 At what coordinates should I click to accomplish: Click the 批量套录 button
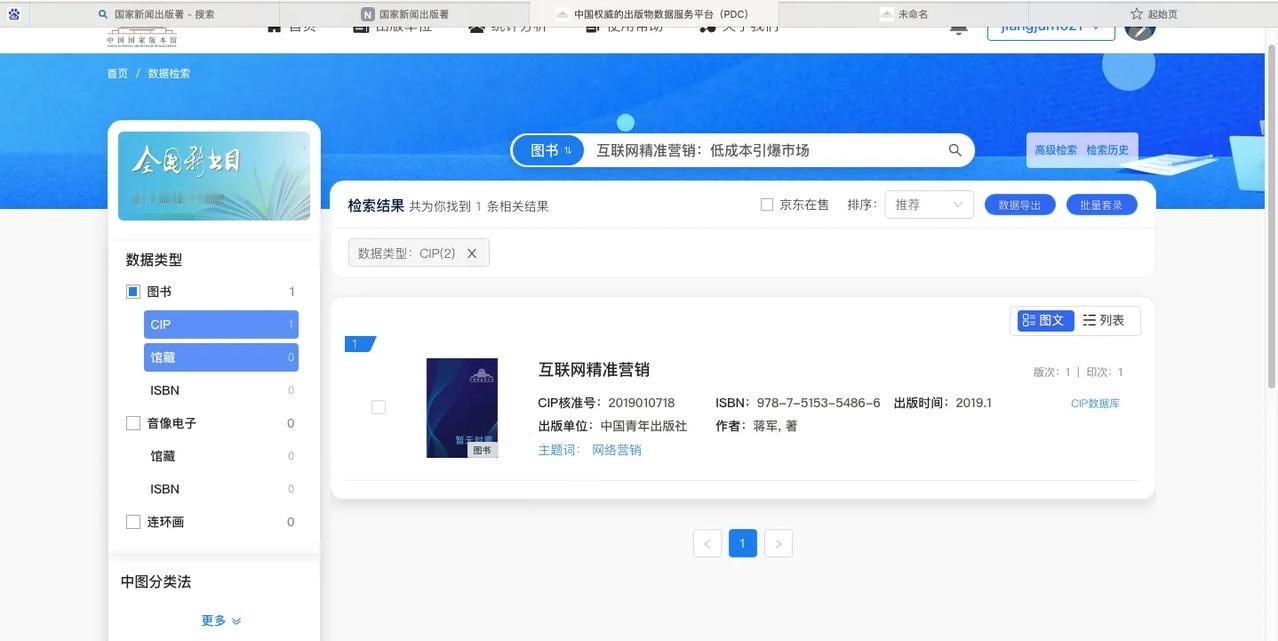pos(1101,205)
